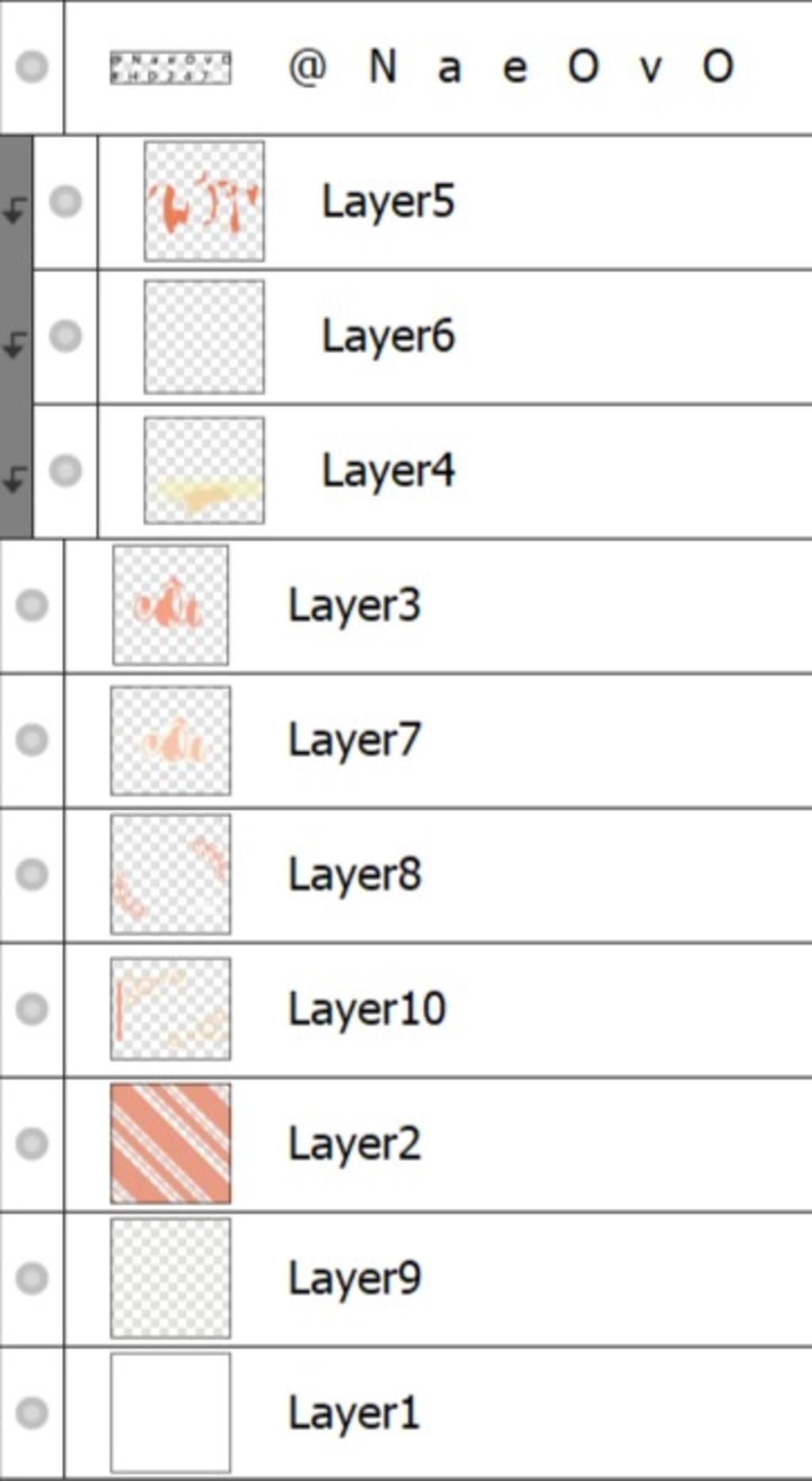Click the clipping arrow icon beside Layer5

(15, 209)
